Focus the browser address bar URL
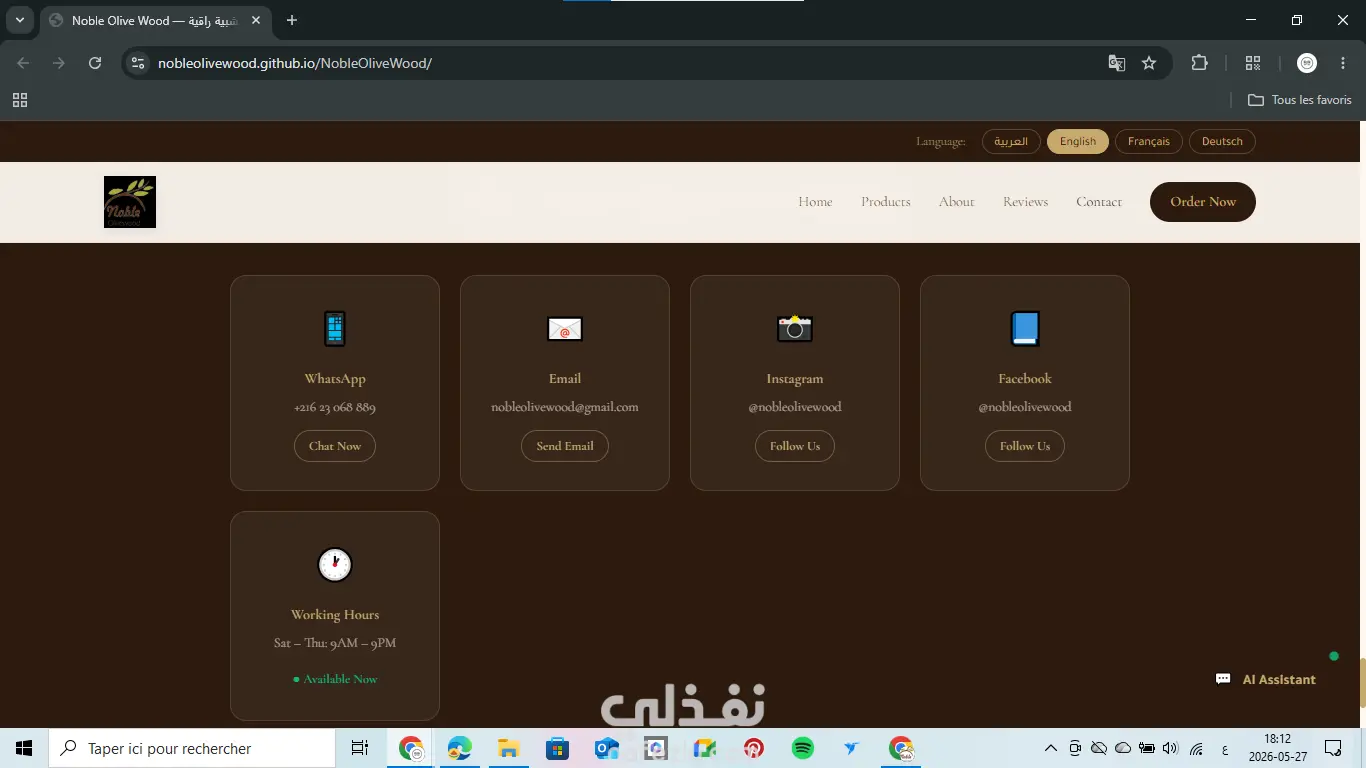 point(295,63)
